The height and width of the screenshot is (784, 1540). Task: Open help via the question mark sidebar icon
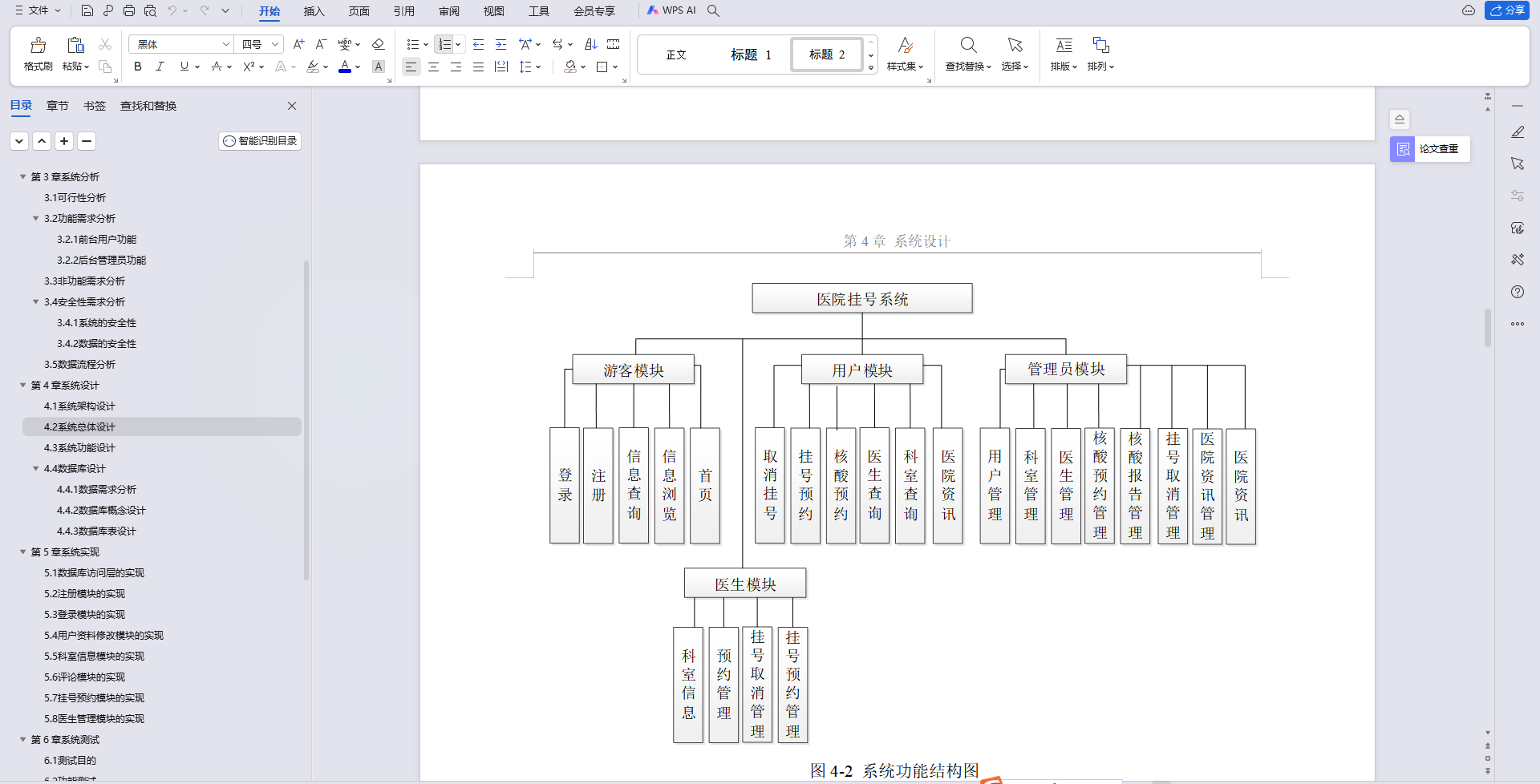click(x=1517, y=292)
